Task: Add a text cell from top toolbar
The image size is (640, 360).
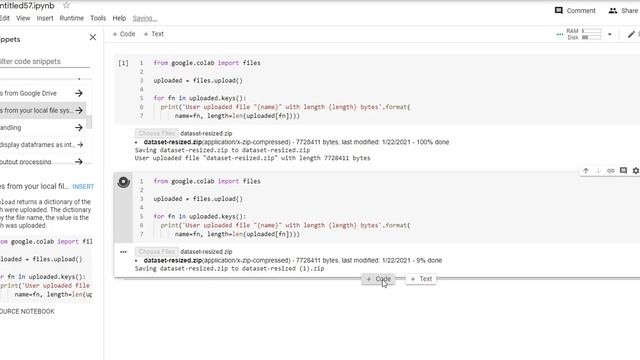Action: tap(154, 34)
